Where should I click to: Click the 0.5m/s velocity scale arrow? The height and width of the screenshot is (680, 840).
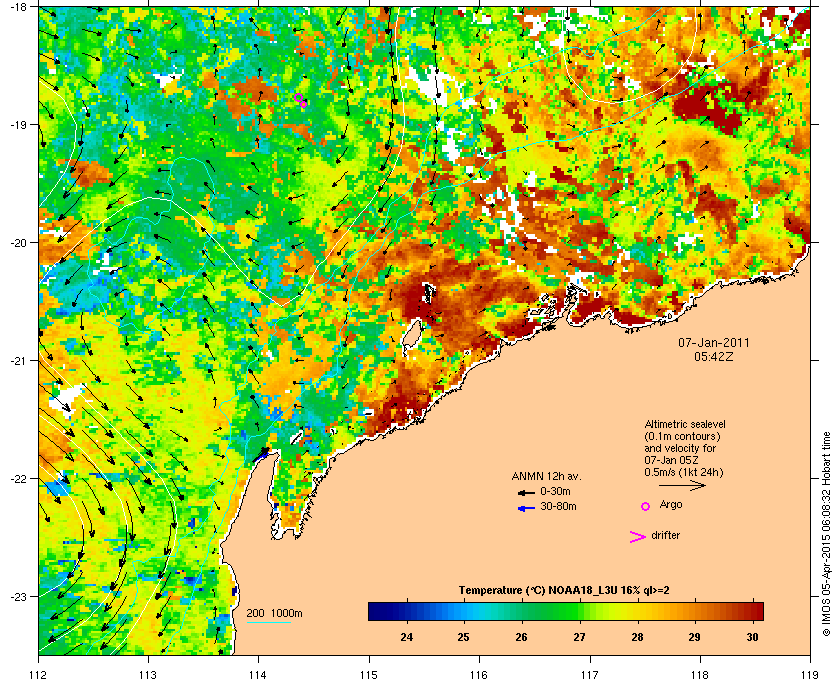(682, 485)
